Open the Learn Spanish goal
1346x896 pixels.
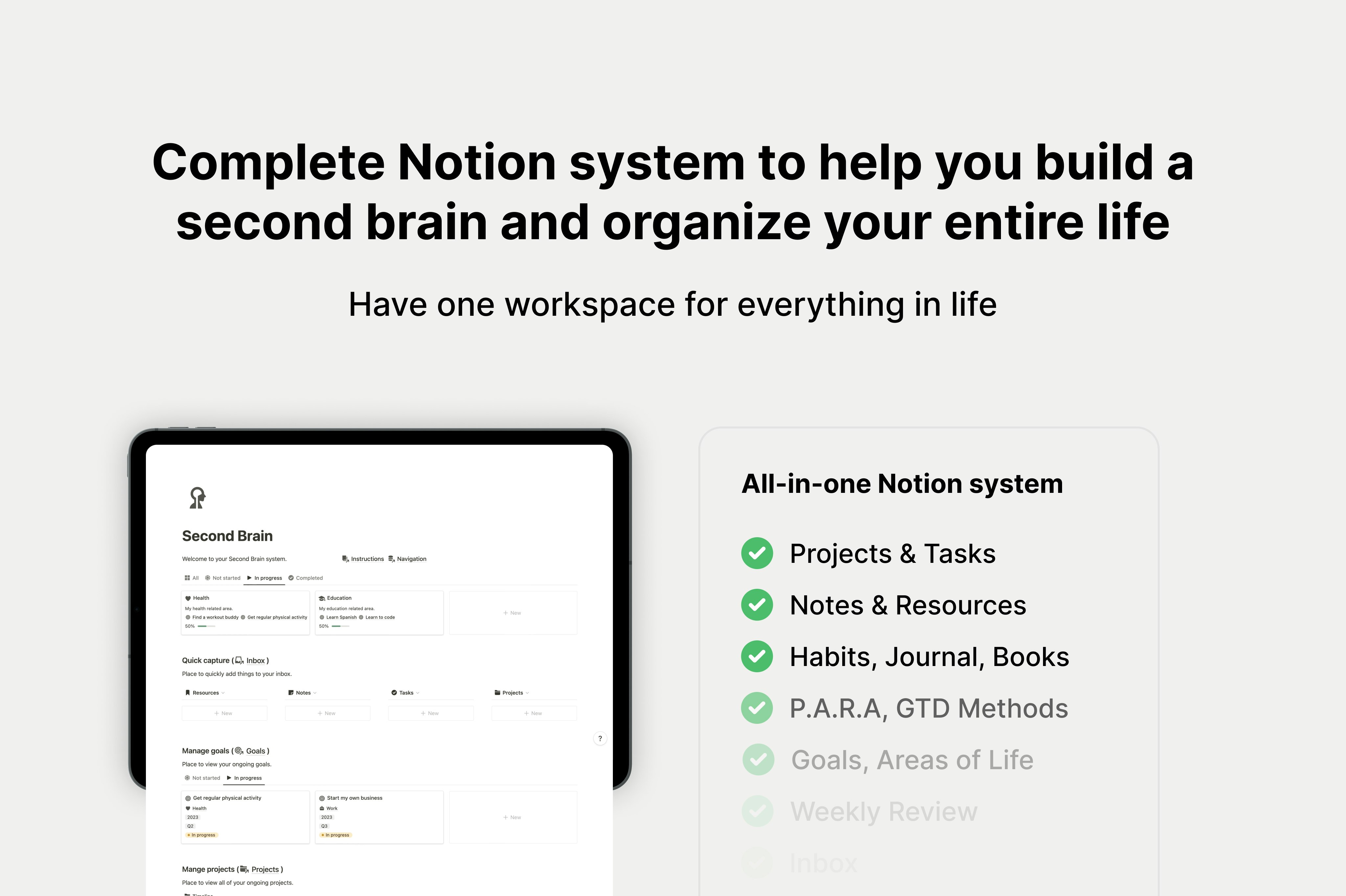338,617
